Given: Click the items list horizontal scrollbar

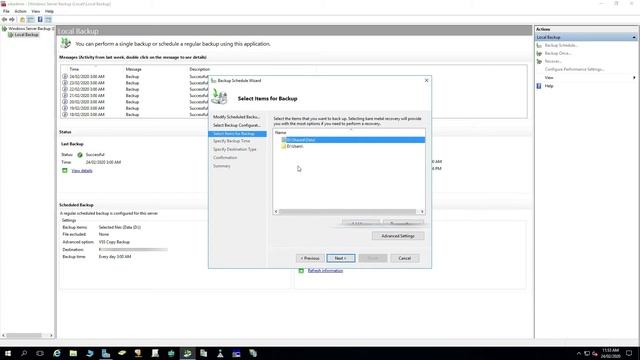Looking at the screenshot, I should [x=347, y=211].
